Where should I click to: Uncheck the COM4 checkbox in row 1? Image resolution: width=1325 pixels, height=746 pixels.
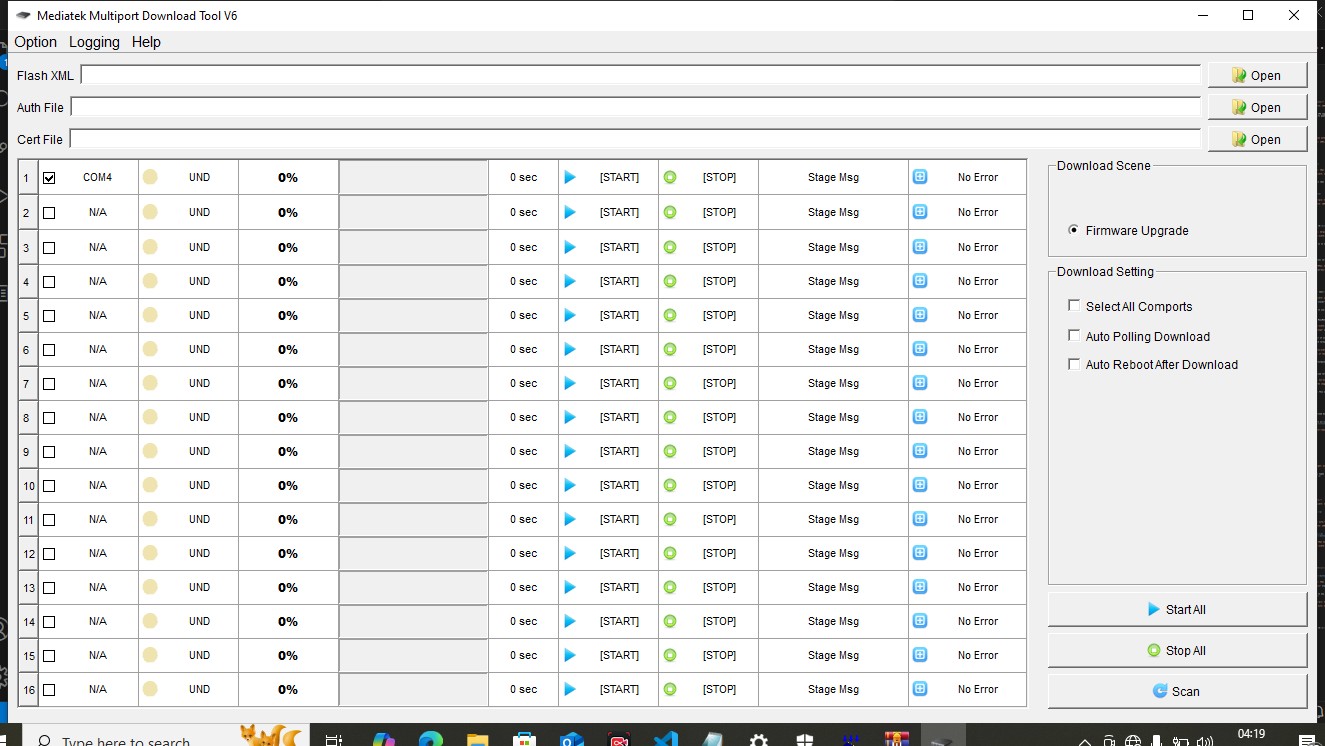click(x=49, y=178)
